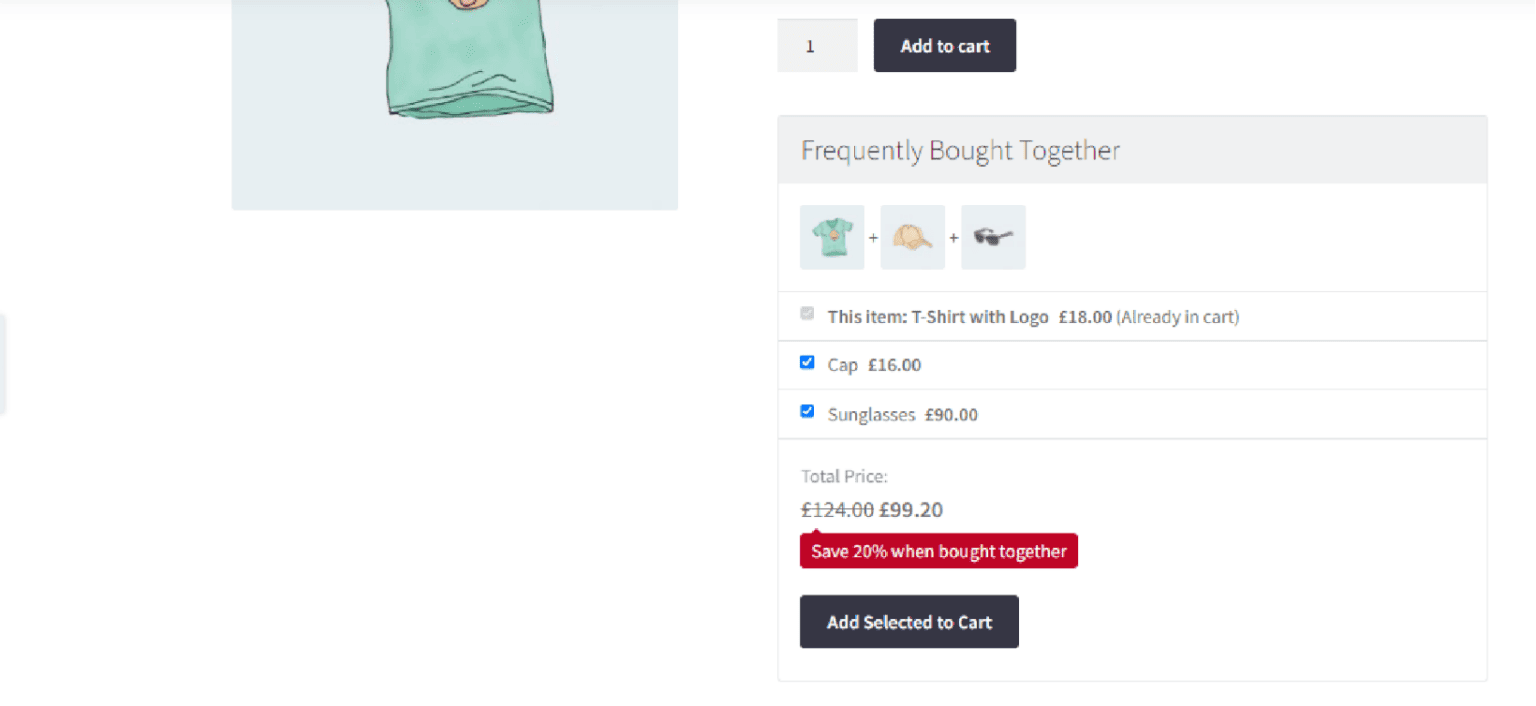Click the disabled T-Shirt with Logo checkbox
1536x706 pixels.
(807, 314)
